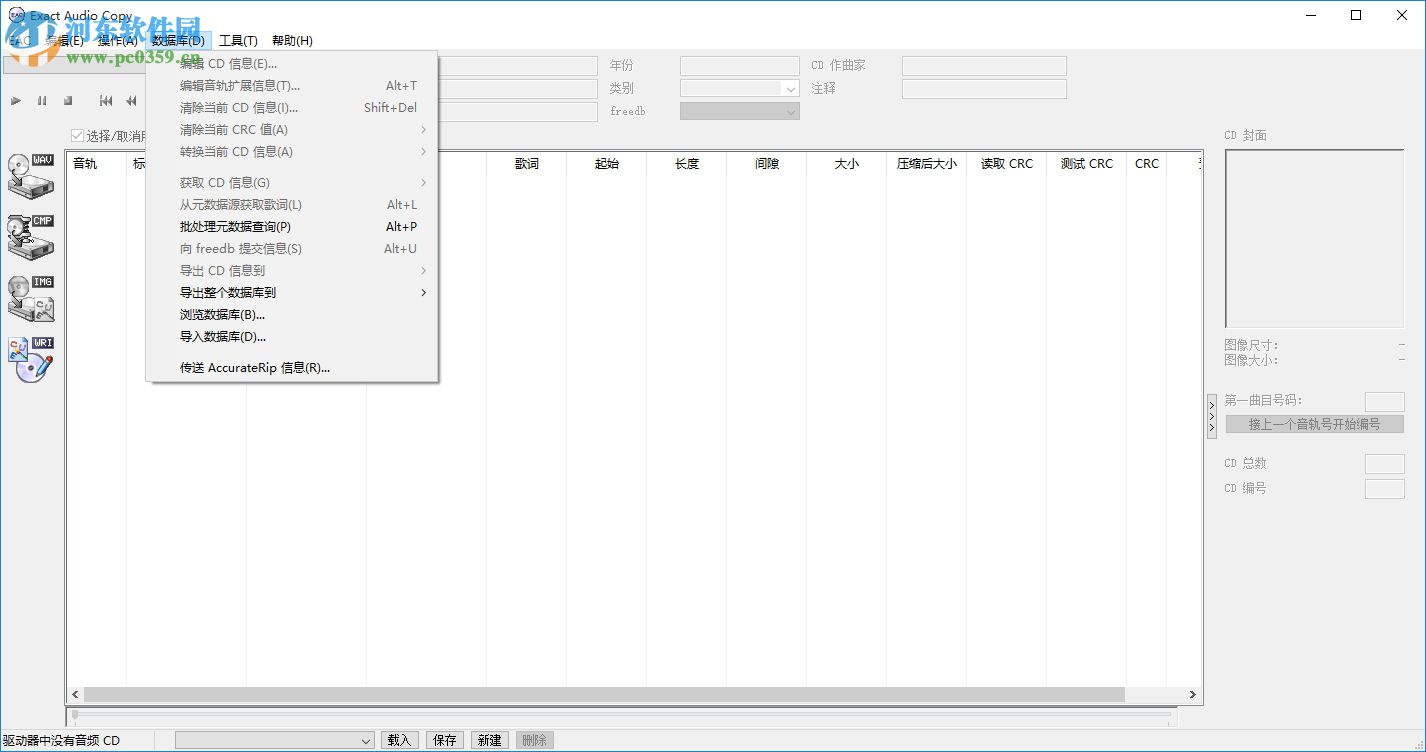1426x752 pixels.
Task: Click the Pause playback icon
Action: (40, 100)
